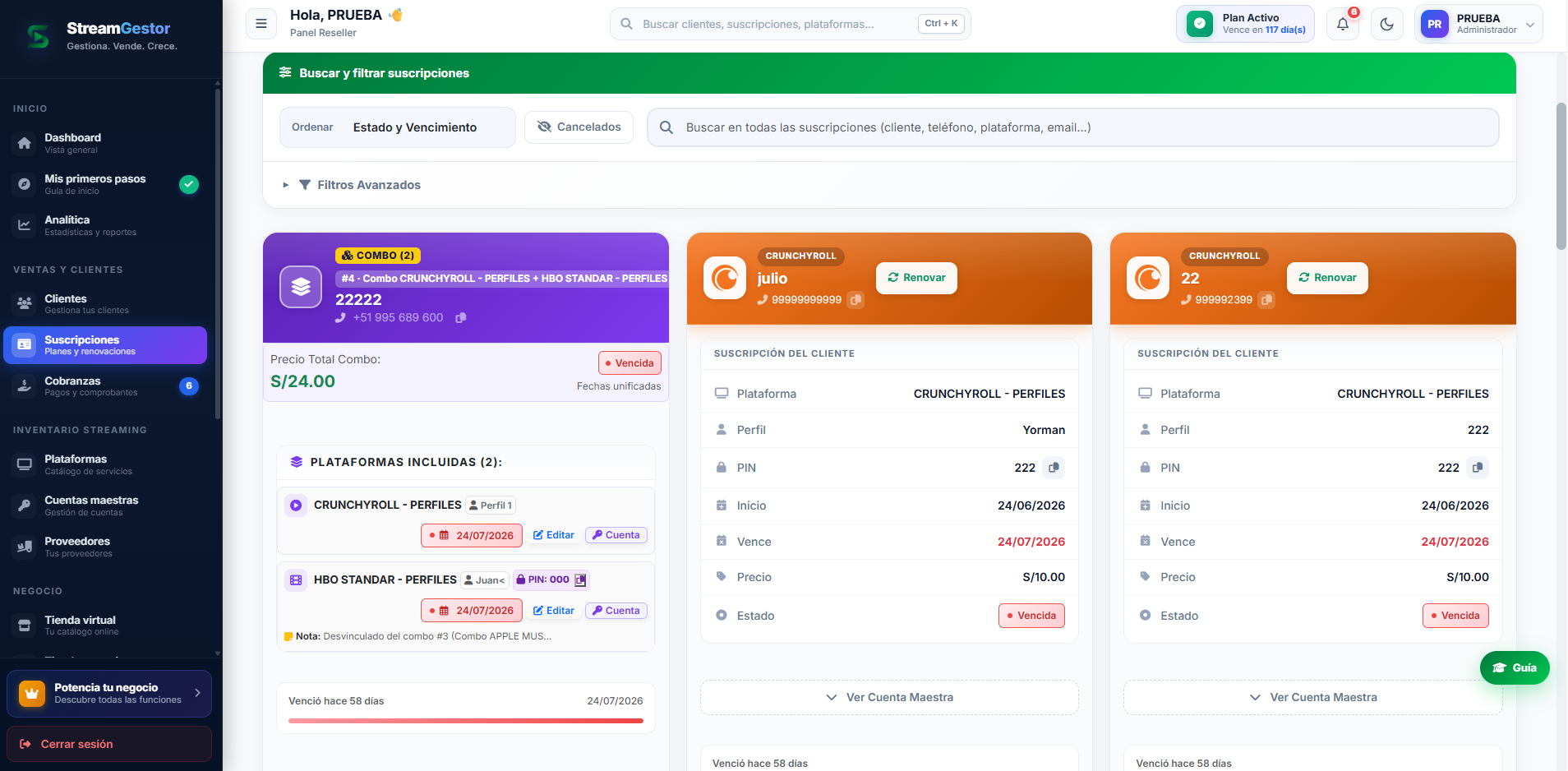Open the green Guía help button
Viewport: 1568px width, 771px height.
coord(1515,667)
